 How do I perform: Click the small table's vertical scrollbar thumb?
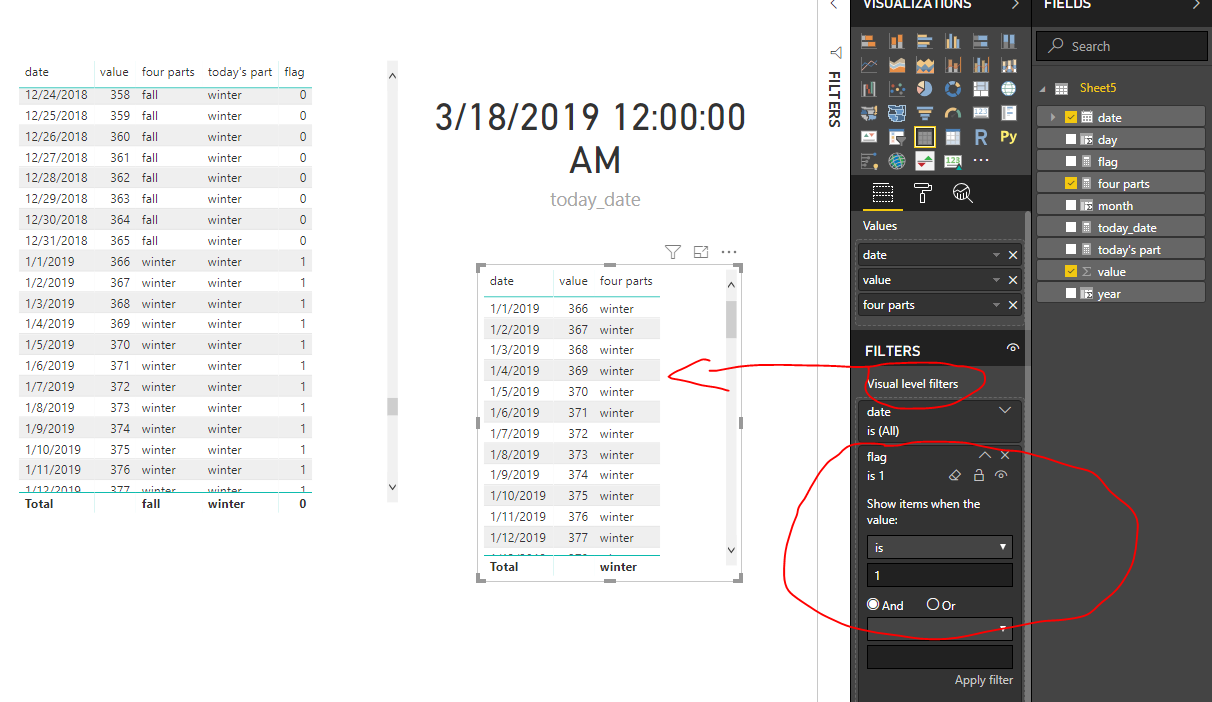click(x=731, y=319)
